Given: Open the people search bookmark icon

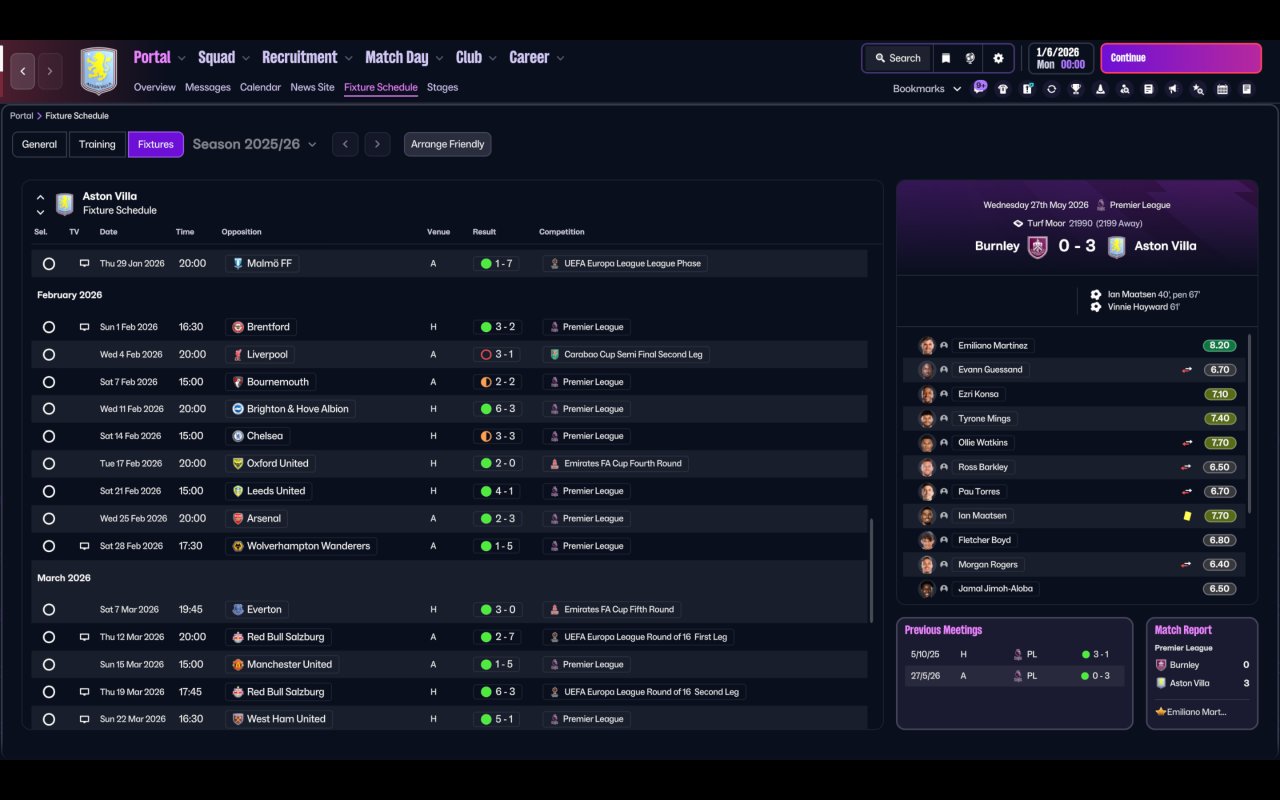Looking at the screenshot, I should [1125, 89].
